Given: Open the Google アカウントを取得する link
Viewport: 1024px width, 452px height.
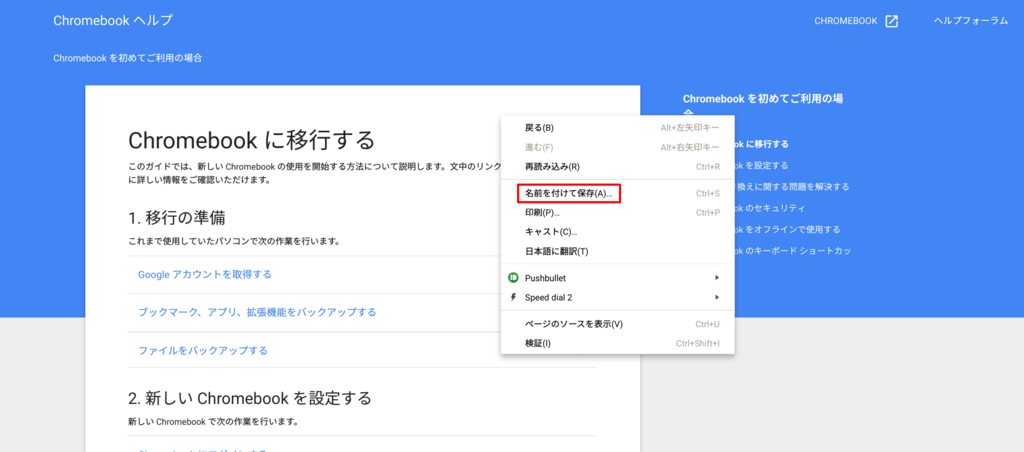Looking at the screenshot, I should tap(205, 274).
